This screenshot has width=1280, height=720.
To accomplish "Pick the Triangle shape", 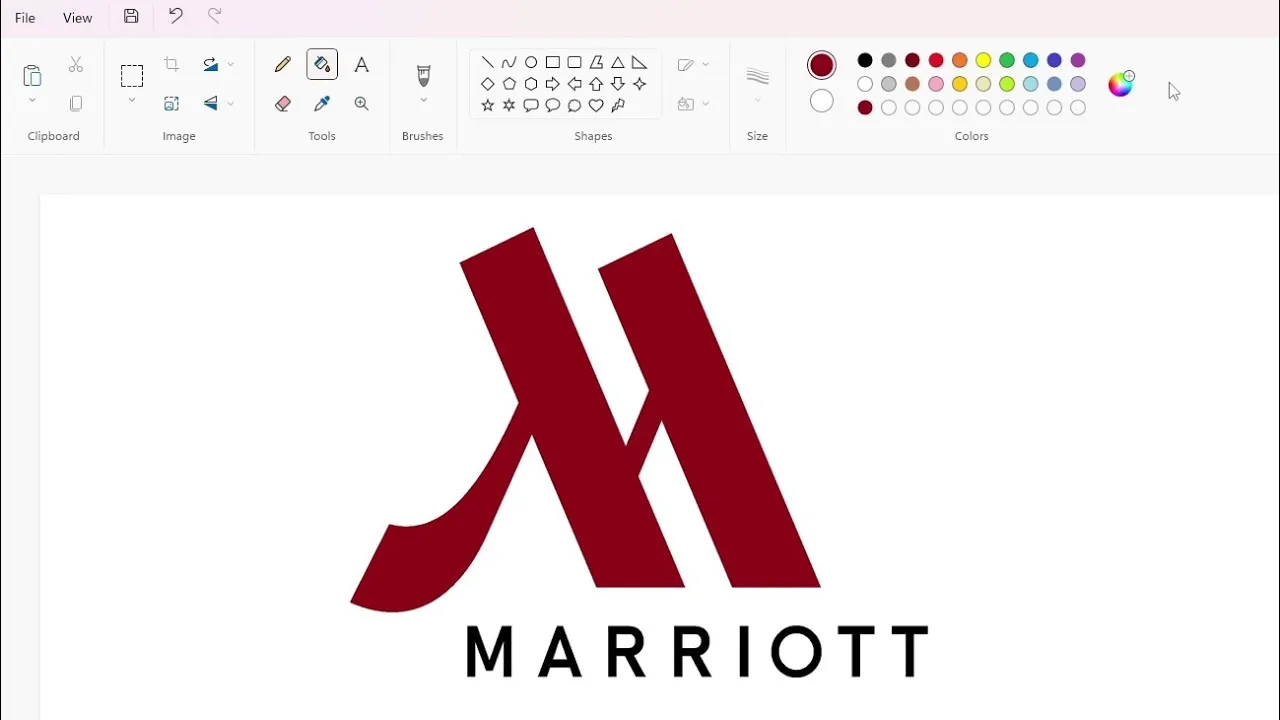I will (618, 62).
